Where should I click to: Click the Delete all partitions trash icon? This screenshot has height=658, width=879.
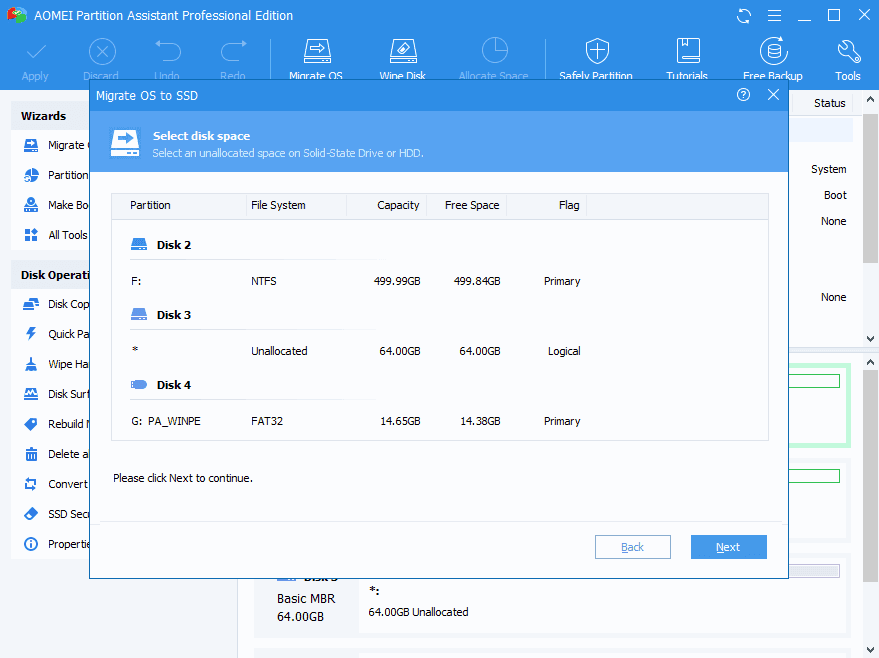click(31, 454)
